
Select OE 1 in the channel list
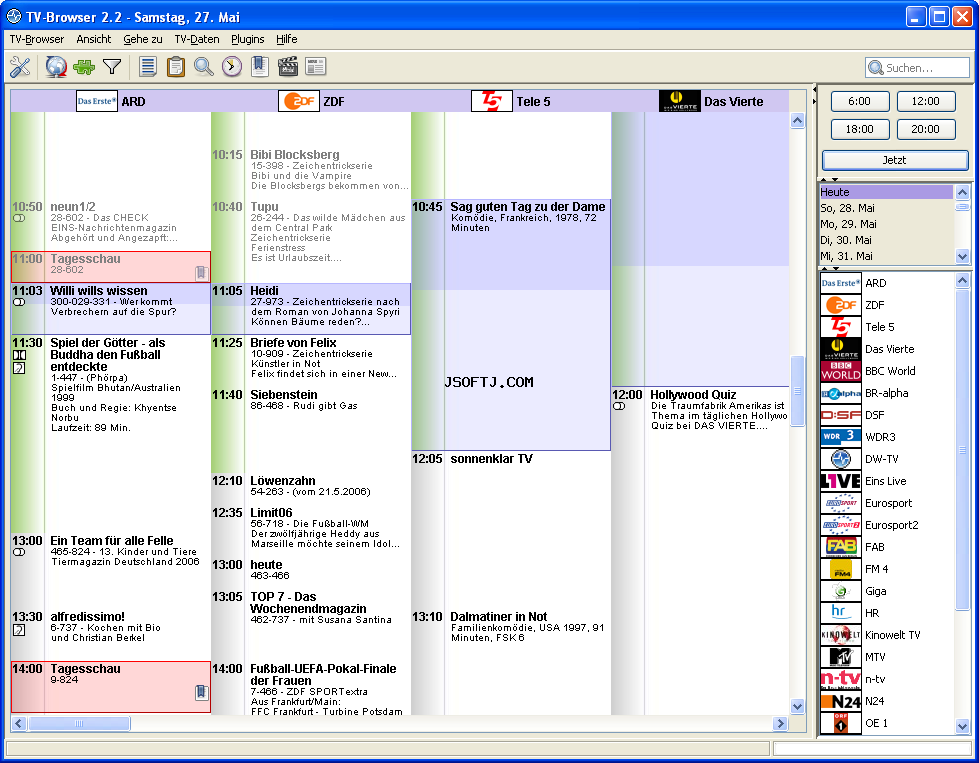pyautogui.click(x=887, y=723)
